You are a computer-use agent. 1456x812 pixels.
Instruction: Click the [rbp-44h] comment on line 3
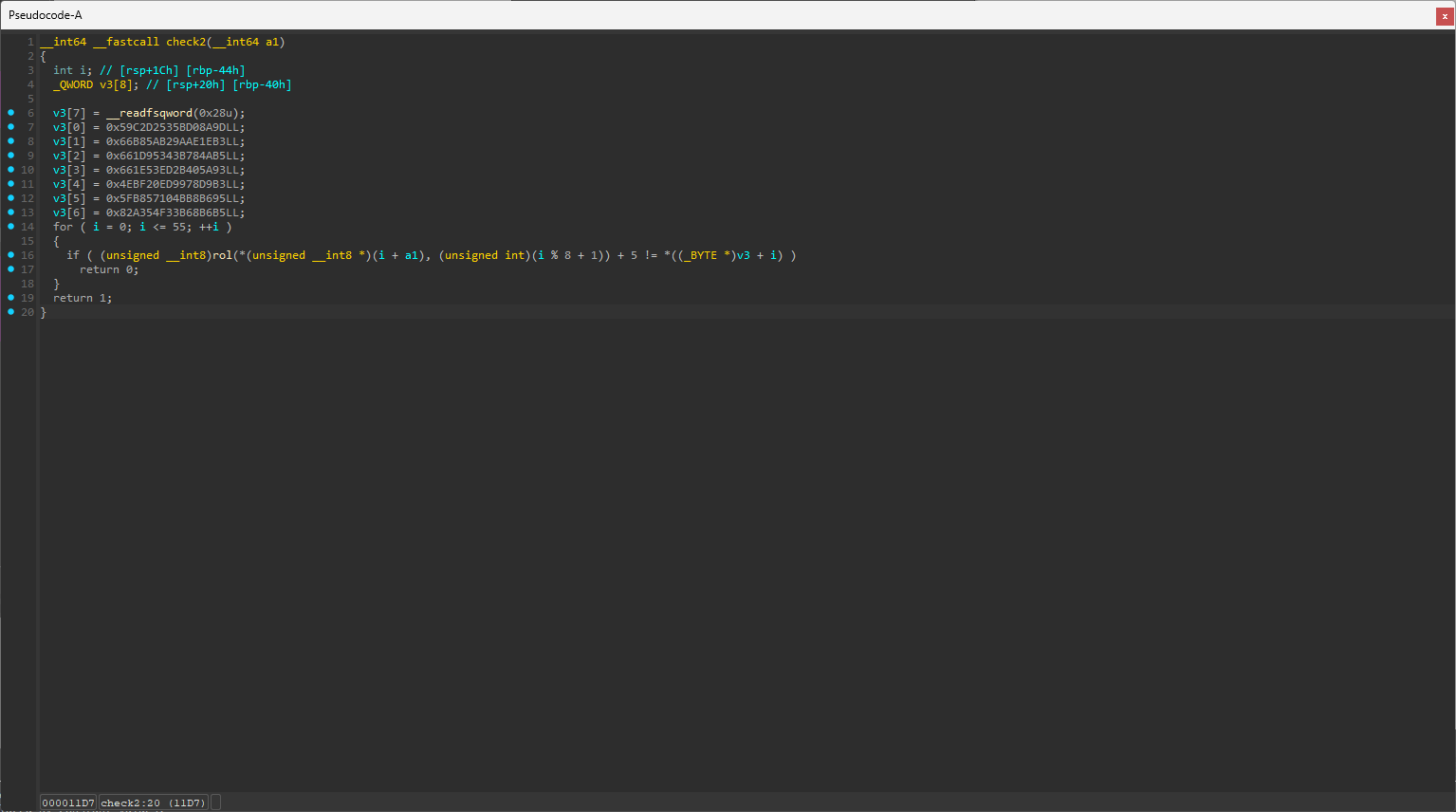(x=216, y=70)
